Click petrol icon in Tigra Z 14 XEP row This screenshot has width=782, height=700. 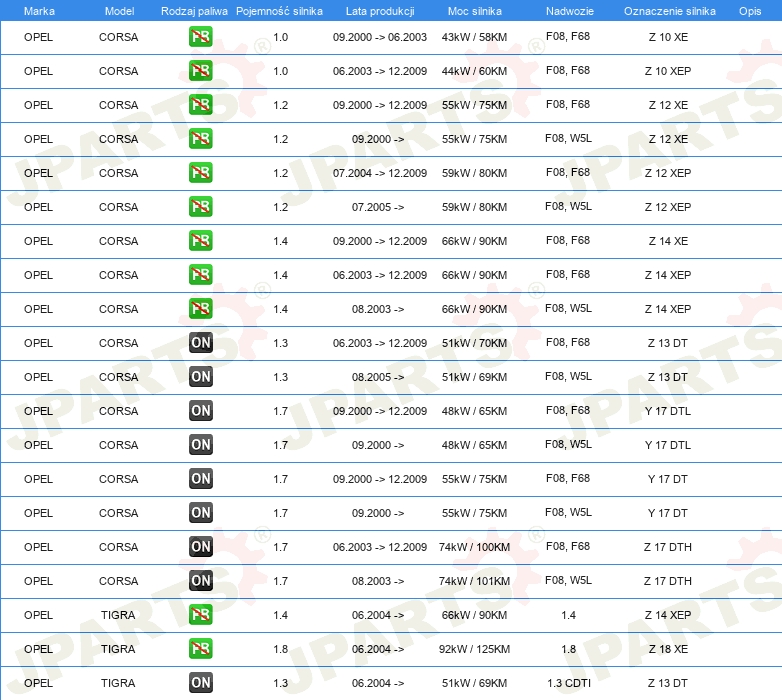pyautogui.click(x=200, y=615)
